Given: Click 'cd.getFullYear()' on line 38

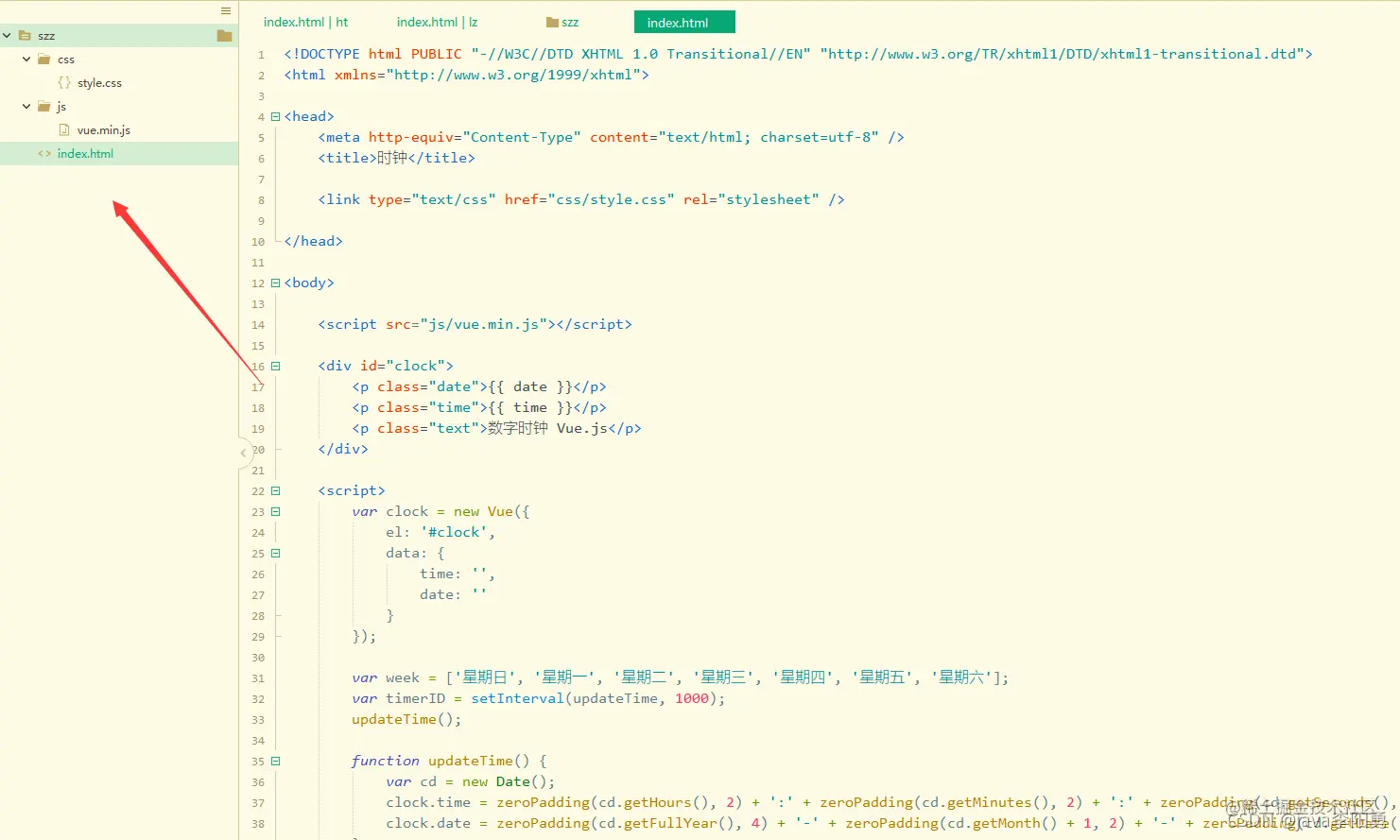Looking at the screenshot, I should pos(670,823).
